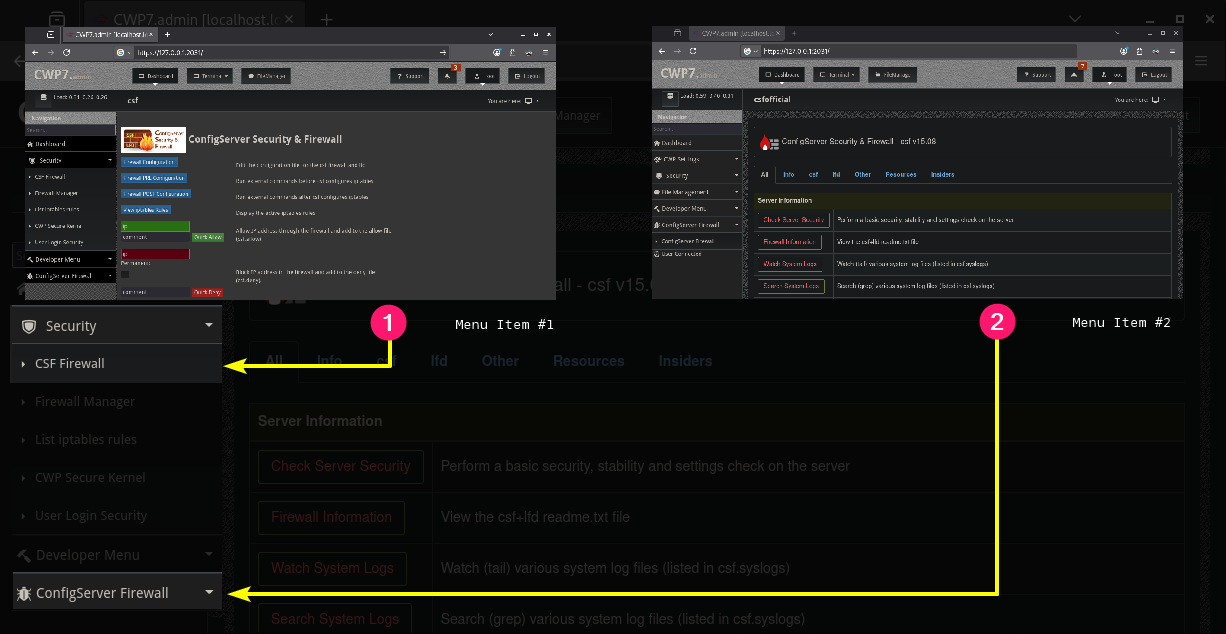This screenshot has width=1226, height=634.
Task: Open the Terminal dropdown in the left thumbnail
Action: click(212, 75)
